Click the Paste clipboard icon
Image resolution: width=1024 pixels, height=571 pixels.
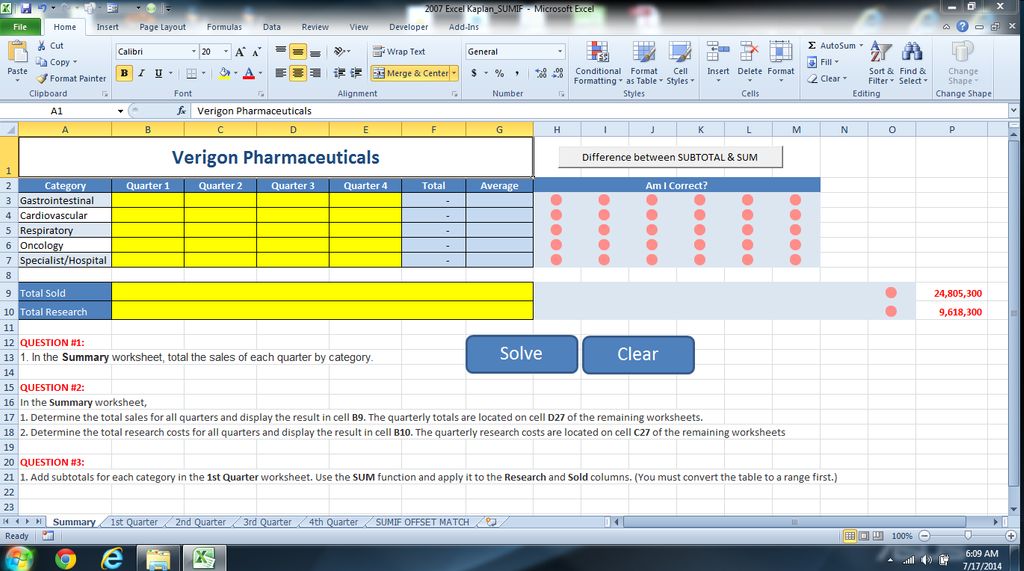(x=17, y=52)
